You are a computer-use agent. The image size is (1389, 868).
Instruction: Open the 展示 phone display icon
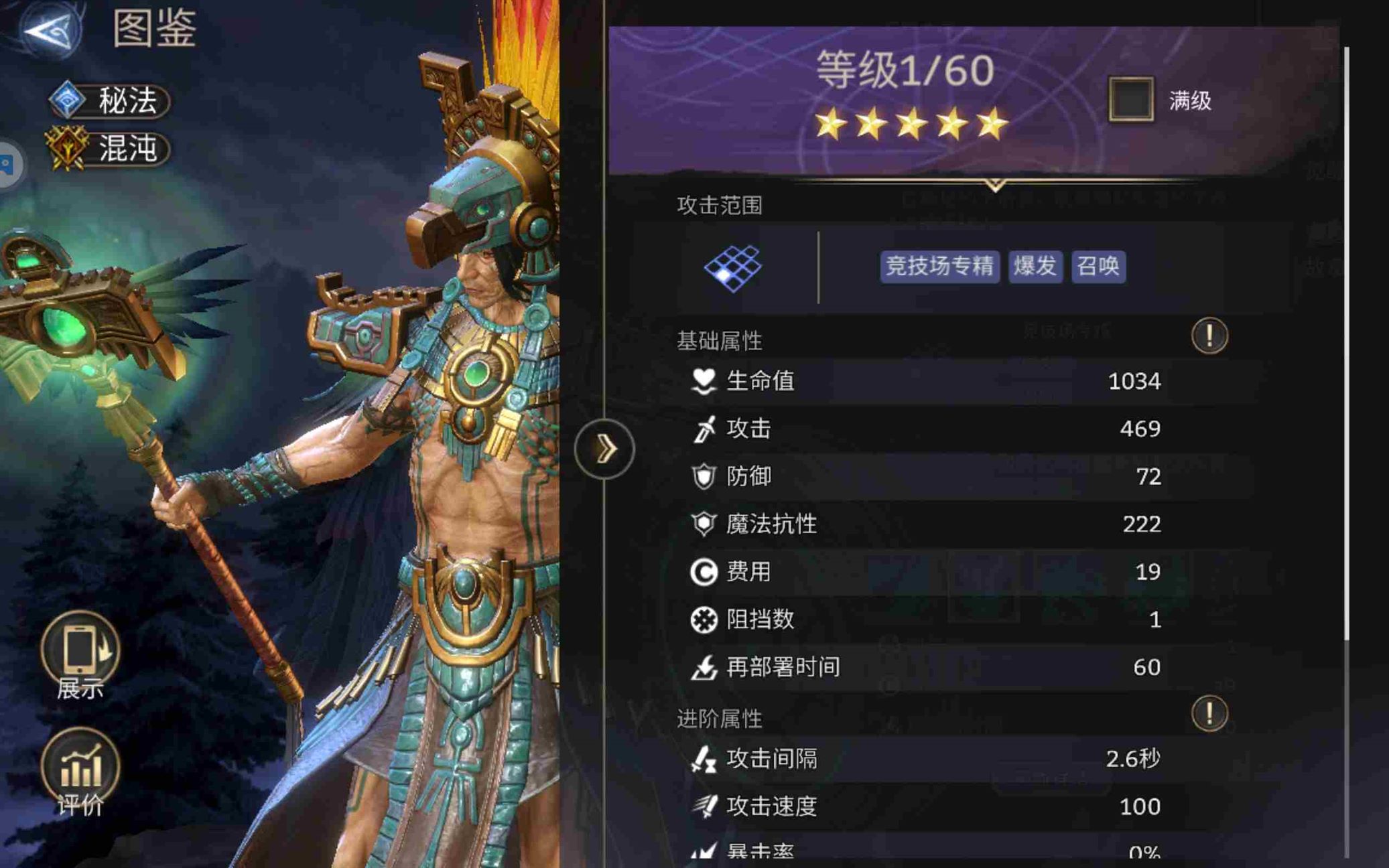pyautogui.click(x=80, y=648)
